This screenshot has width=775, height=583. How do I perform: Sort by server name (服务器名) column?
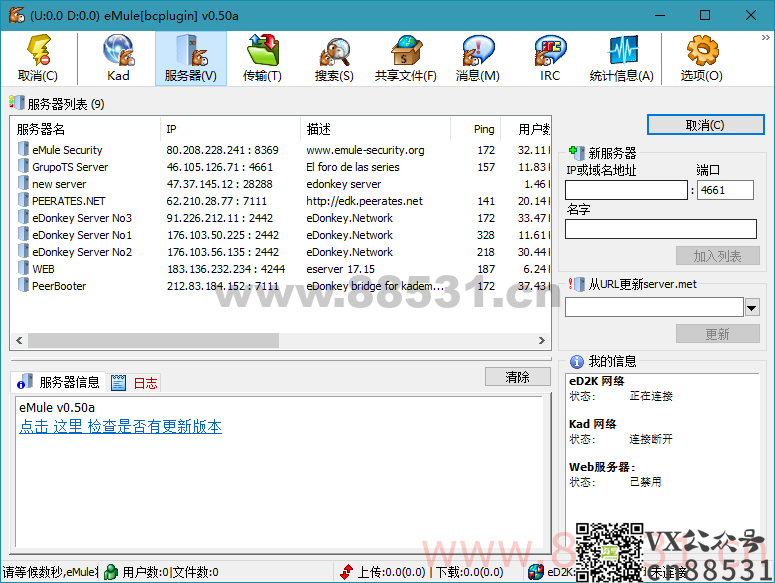[86, 129]
